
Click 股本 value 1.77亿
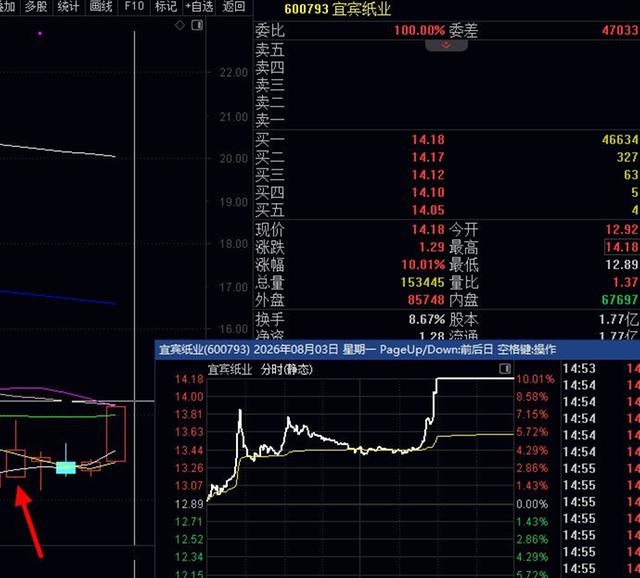coord(619,320)
